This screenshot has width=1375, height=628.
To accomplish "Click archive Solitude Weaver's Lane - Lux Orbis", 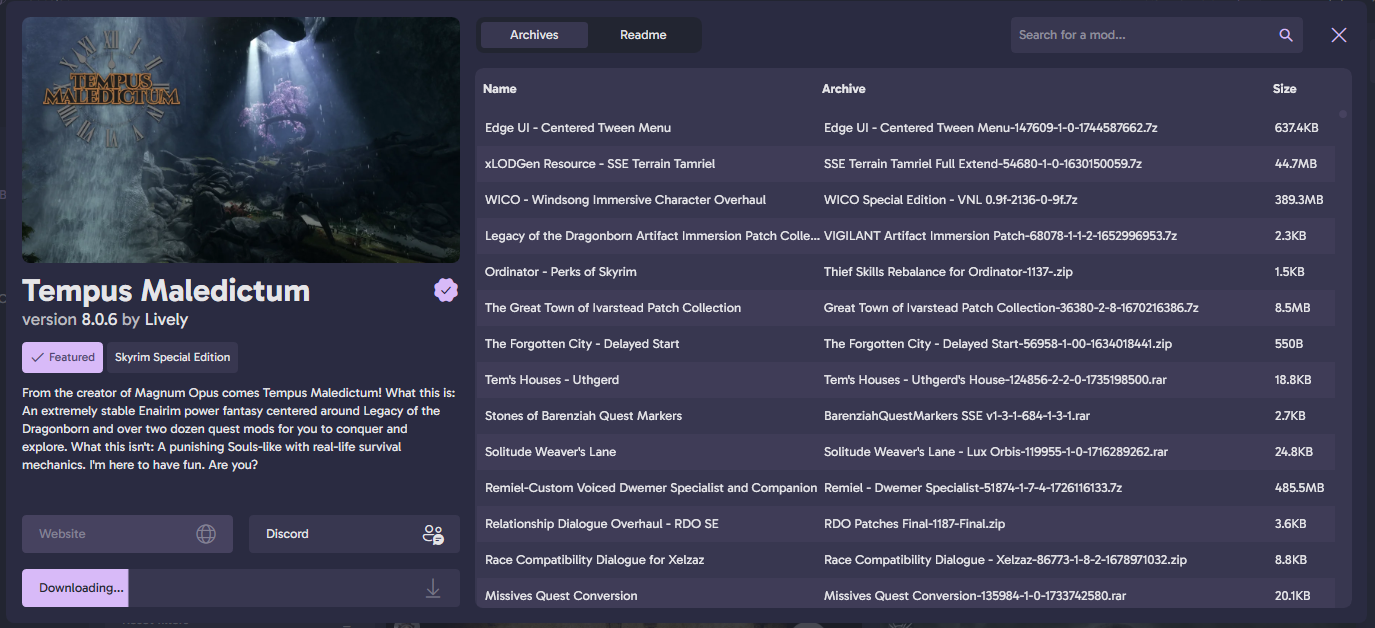I will coord(996,452).
